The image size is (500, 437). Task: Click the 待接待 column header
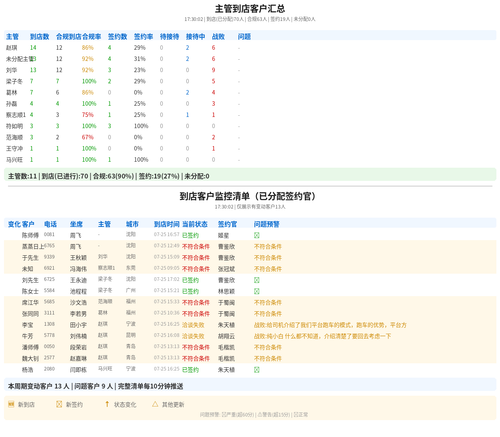170,37
